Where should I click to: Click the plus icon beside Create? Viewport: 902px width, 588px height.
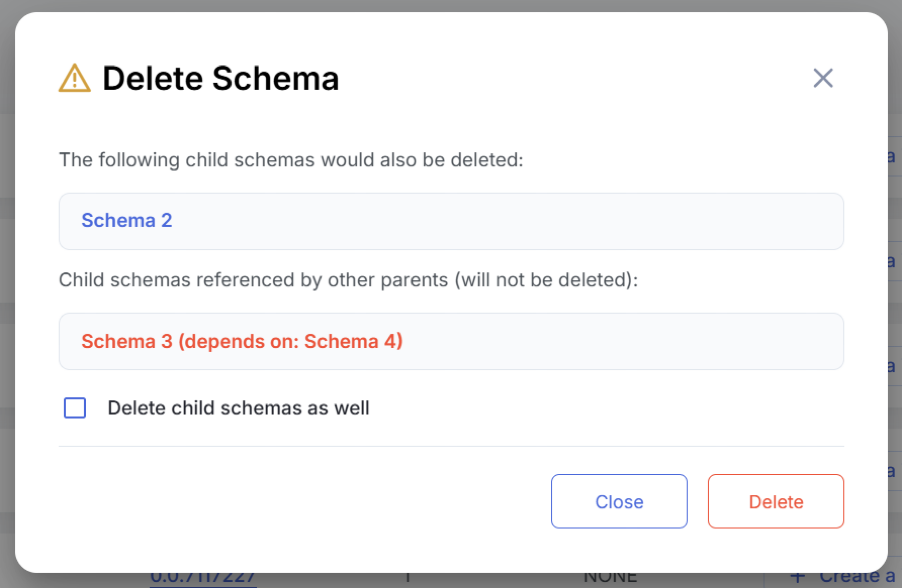tap(797, 576)
